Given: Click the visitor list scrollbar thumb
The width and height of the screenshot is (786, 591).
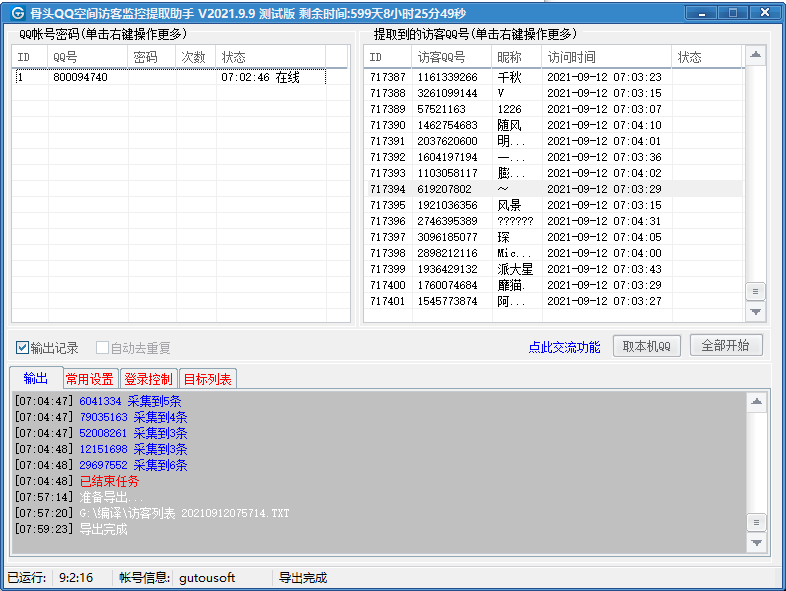Looking at the screenshot, I should (x=756, y=291).
